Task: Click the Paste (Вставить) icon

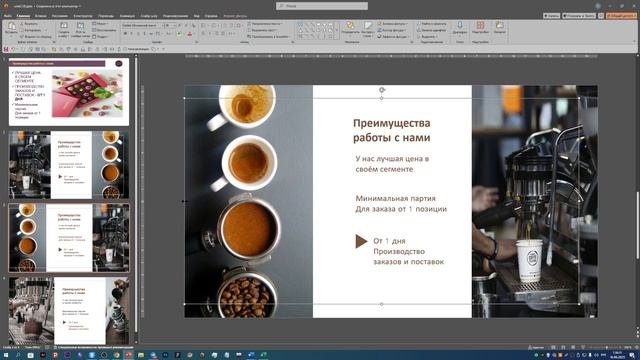Action: point(11,27)
